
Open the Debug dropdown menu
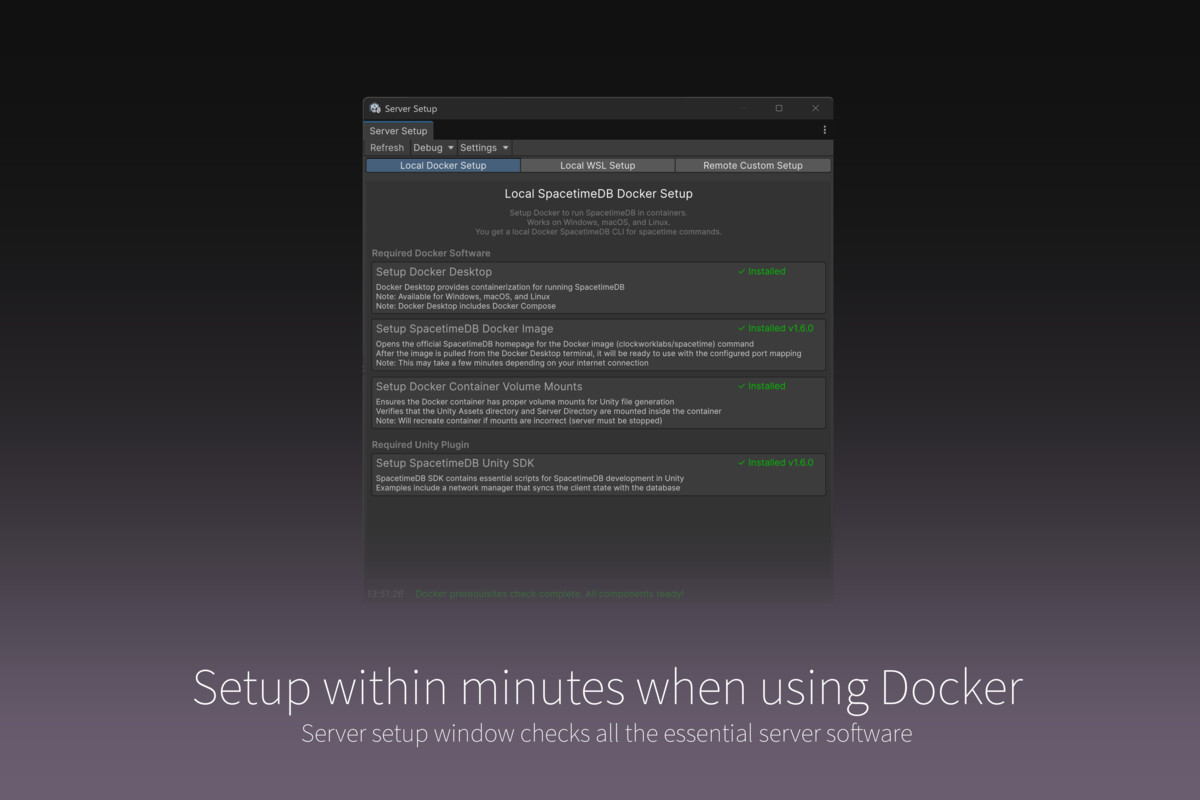[x=433, y=148]
